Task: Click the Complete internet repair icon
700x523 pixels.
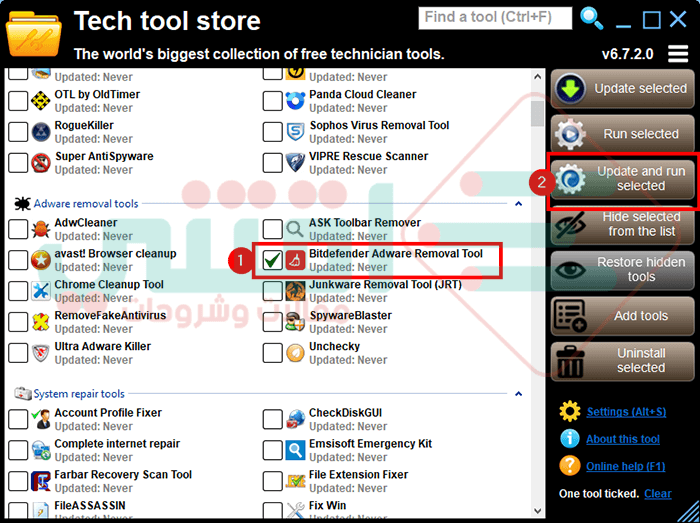Action: point(41,450)
